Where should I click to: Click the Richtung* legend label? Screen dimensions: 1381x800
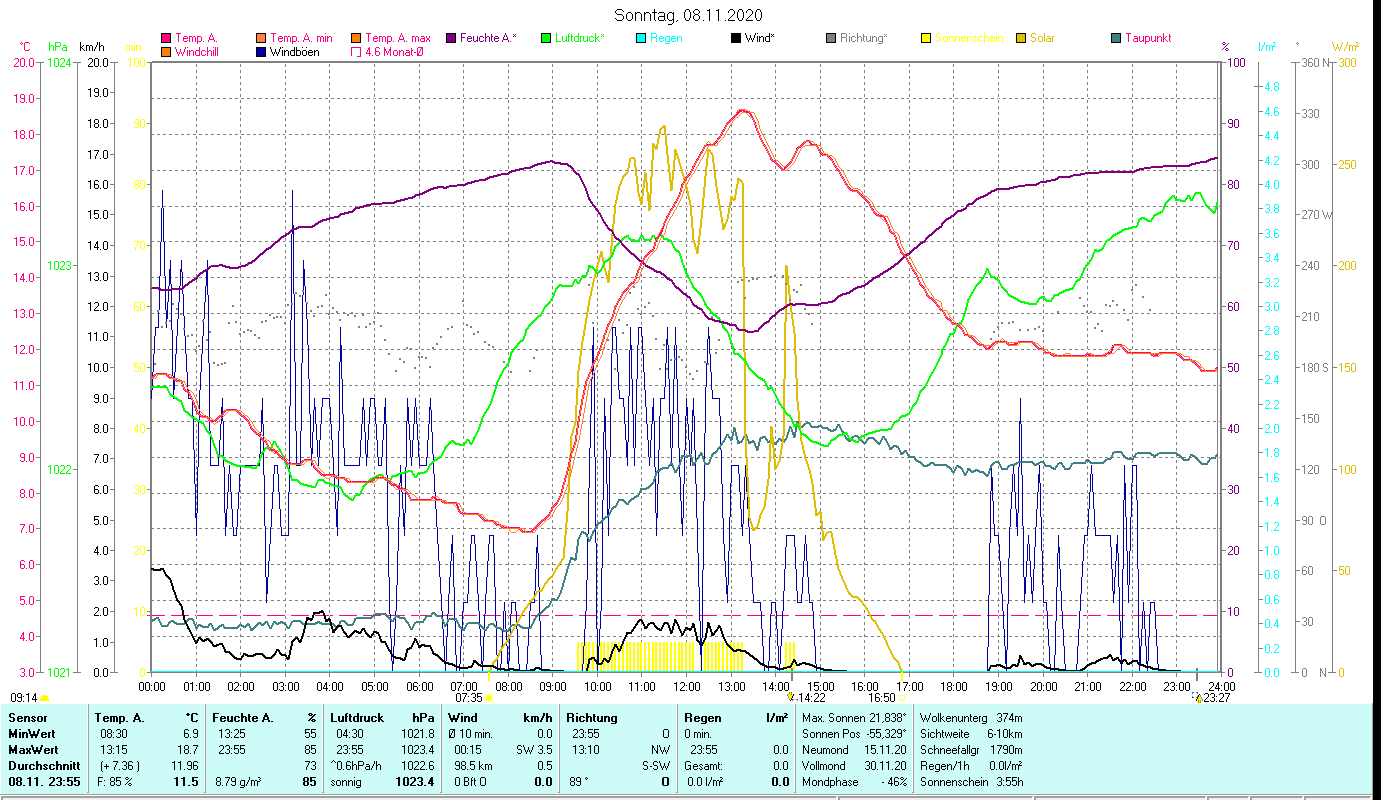[864, 38]
